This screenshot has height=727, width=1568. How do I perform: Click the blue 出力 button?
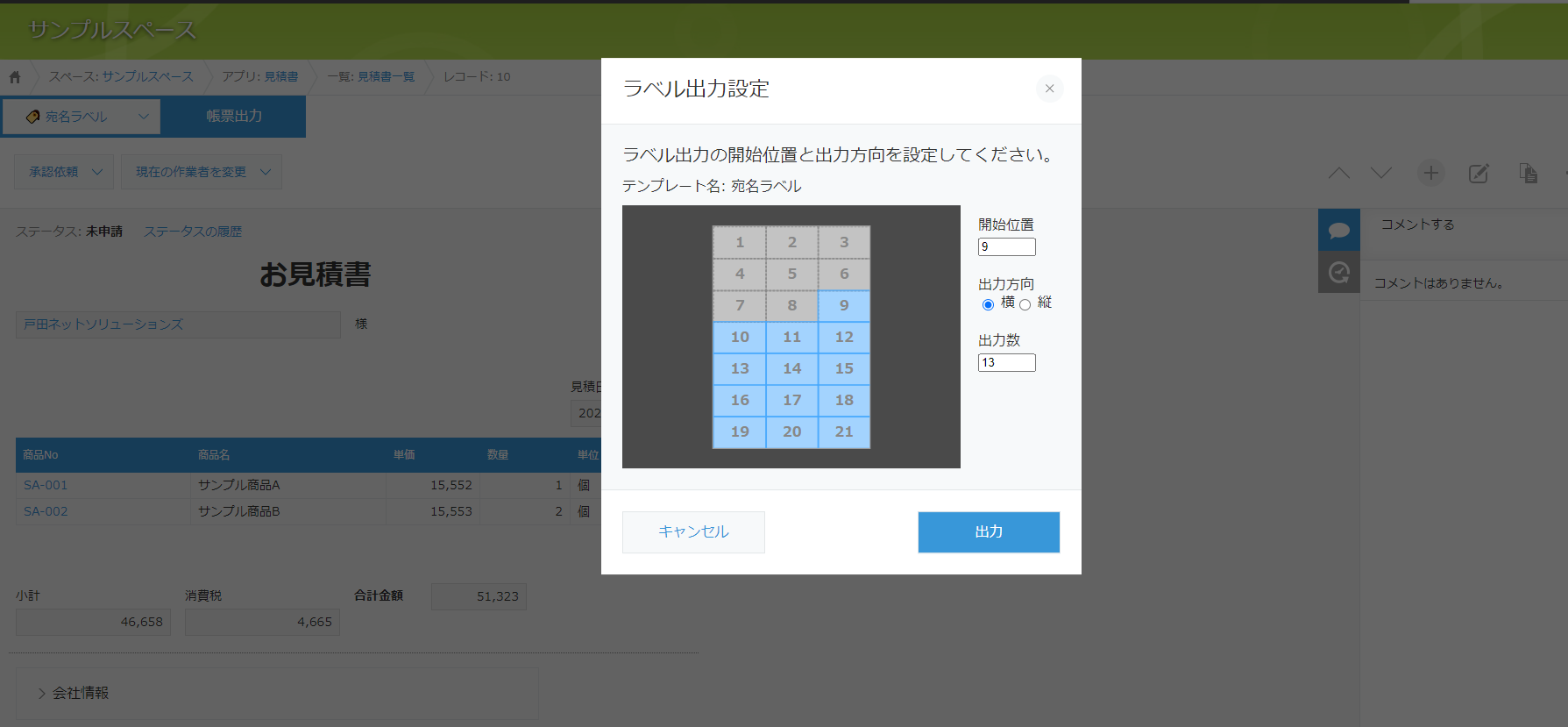click(x=989, y=531)
